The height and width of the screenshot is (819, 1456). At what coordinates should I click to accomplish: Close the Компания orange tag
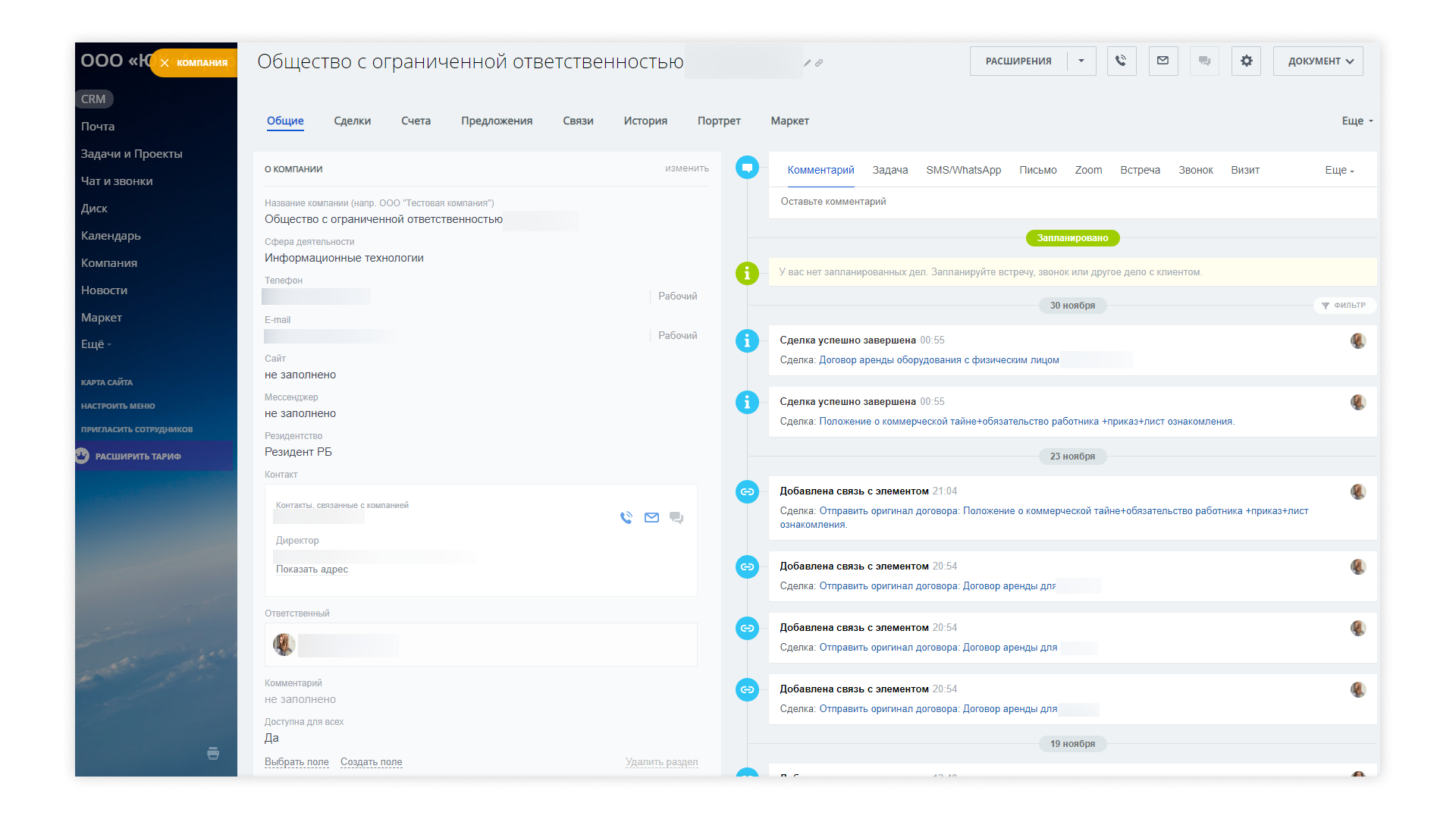coord(165,63)
